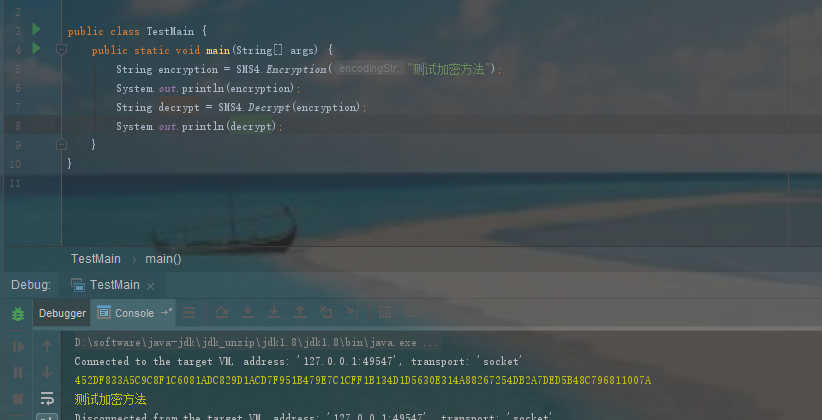Click Run to Cursor icon
The image size is (822, 420).
352,313
